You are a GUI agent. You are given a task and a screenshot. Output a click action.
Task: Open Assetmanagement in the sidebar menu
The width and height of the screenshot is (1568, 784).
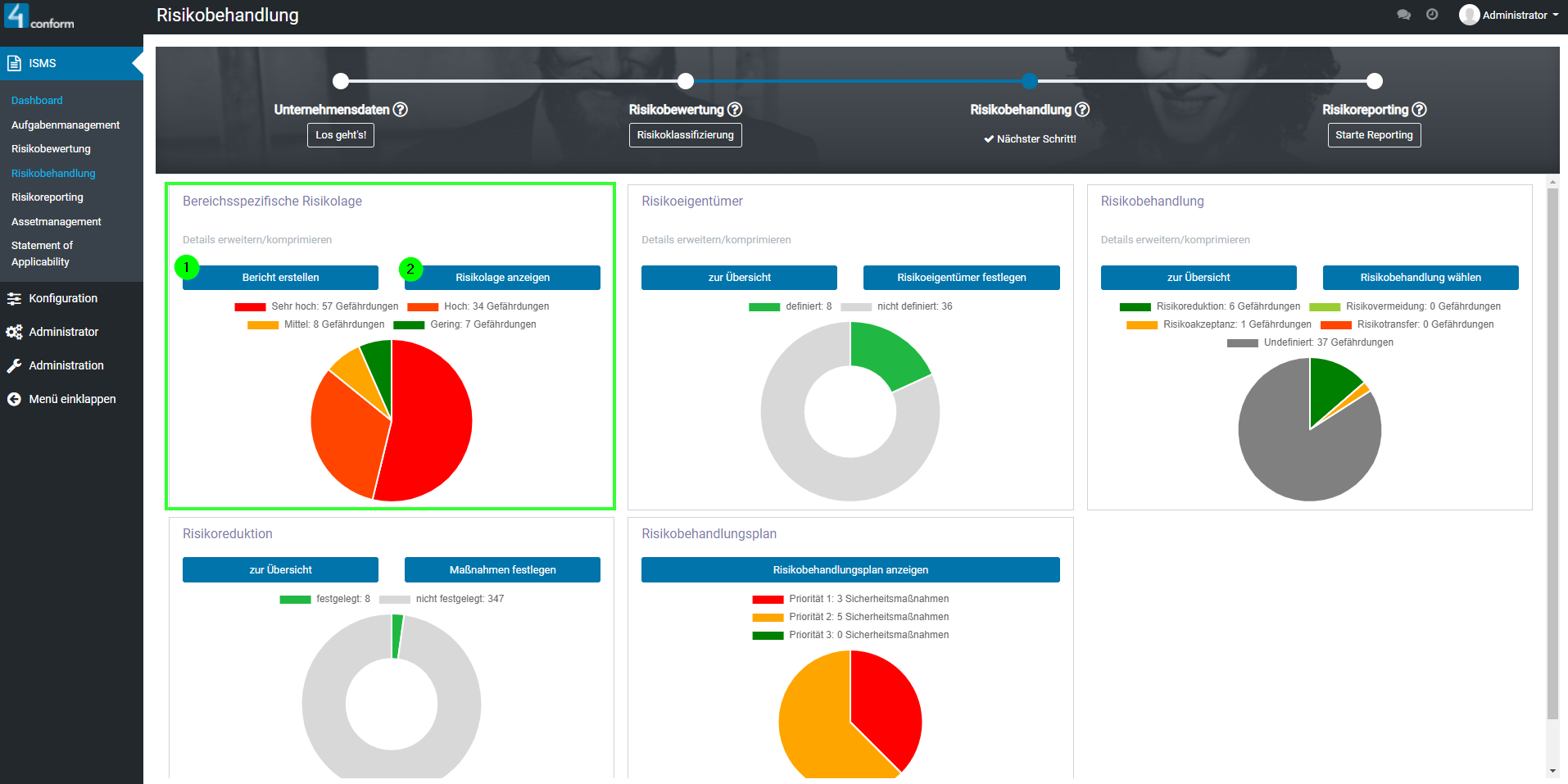click(x=57, y=222)
